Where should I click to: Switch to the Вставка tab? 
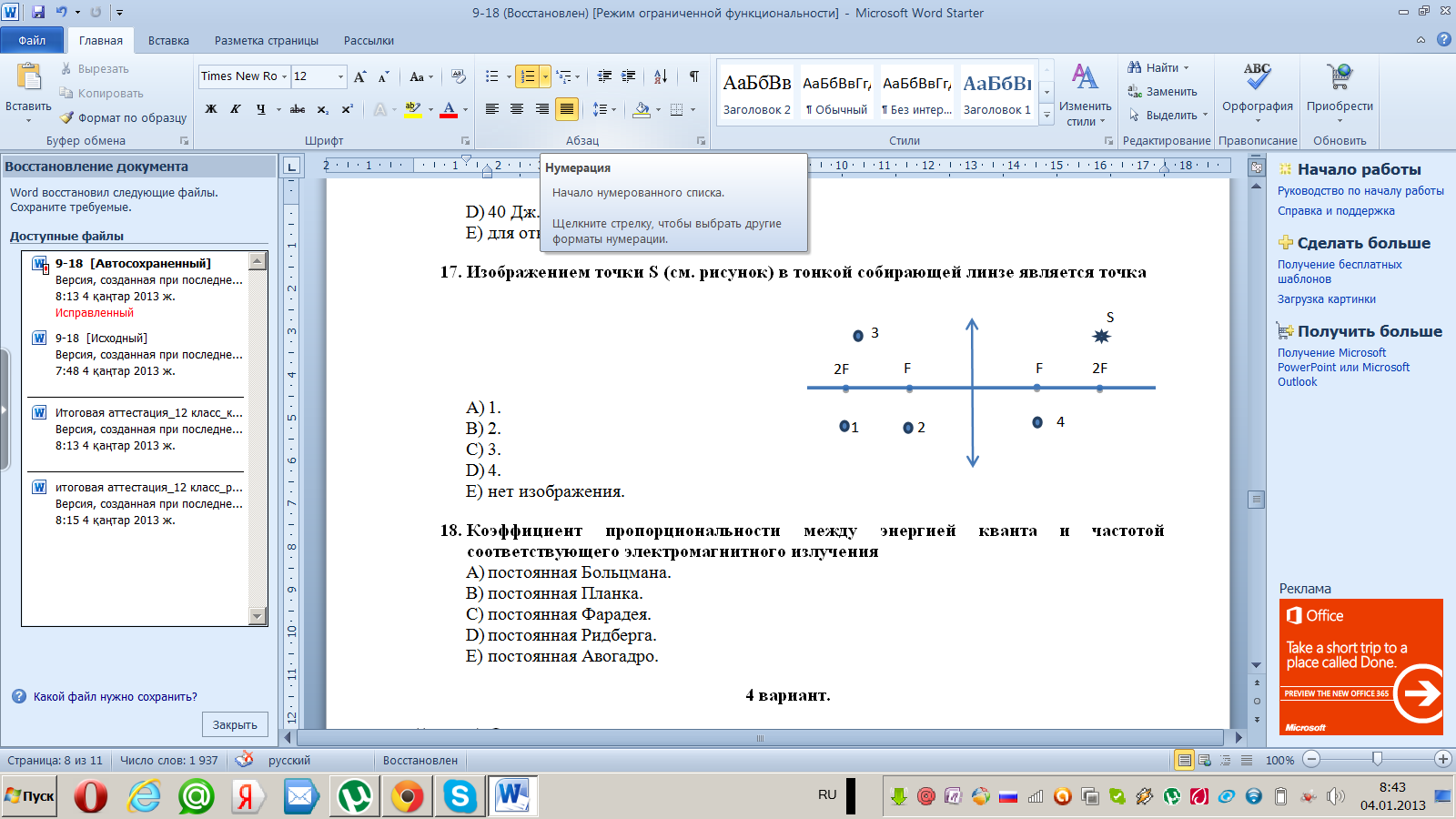coord(168,40)
